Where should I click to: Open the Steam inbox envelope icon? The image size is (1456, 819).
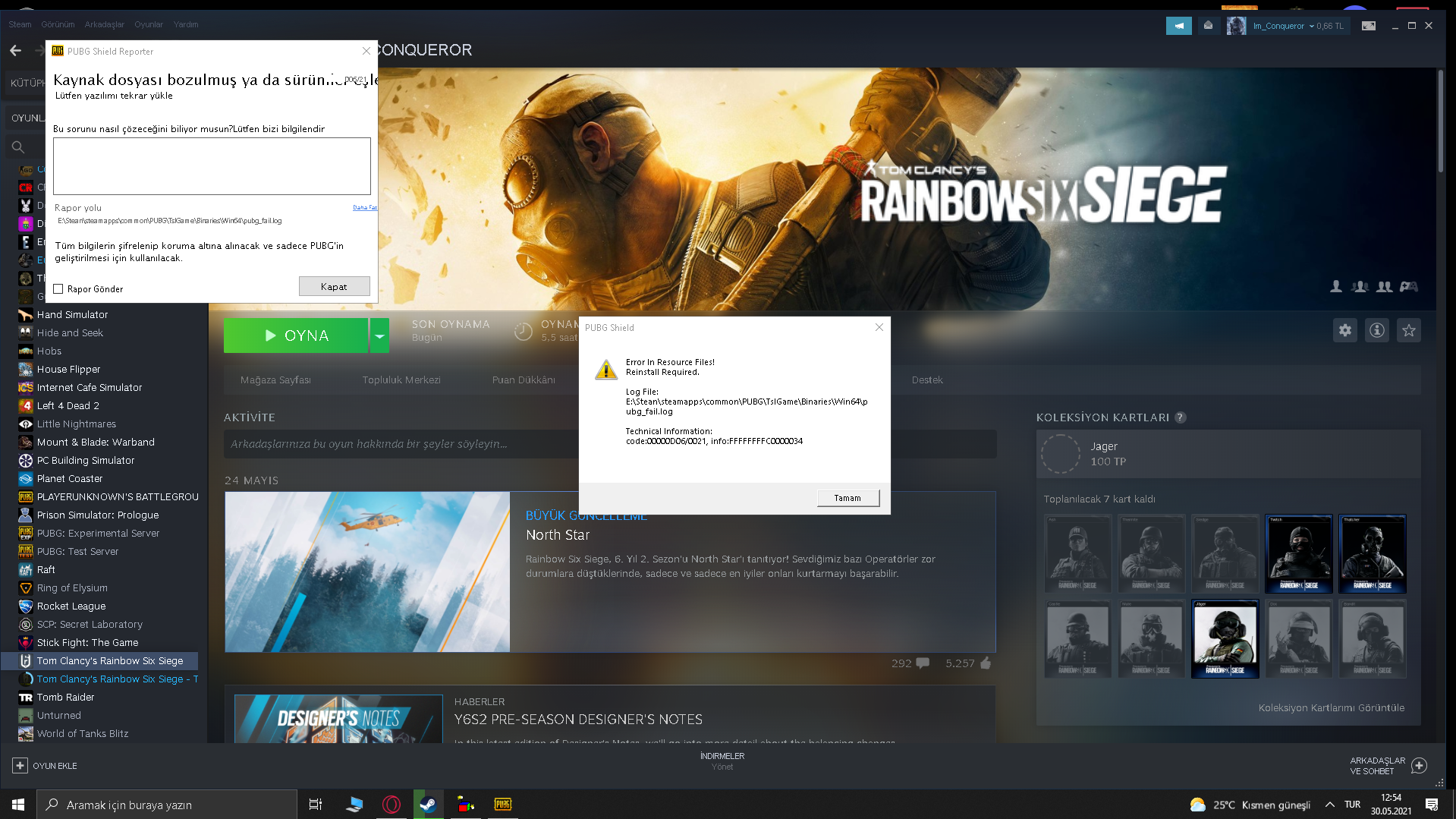click(1208, 26)
